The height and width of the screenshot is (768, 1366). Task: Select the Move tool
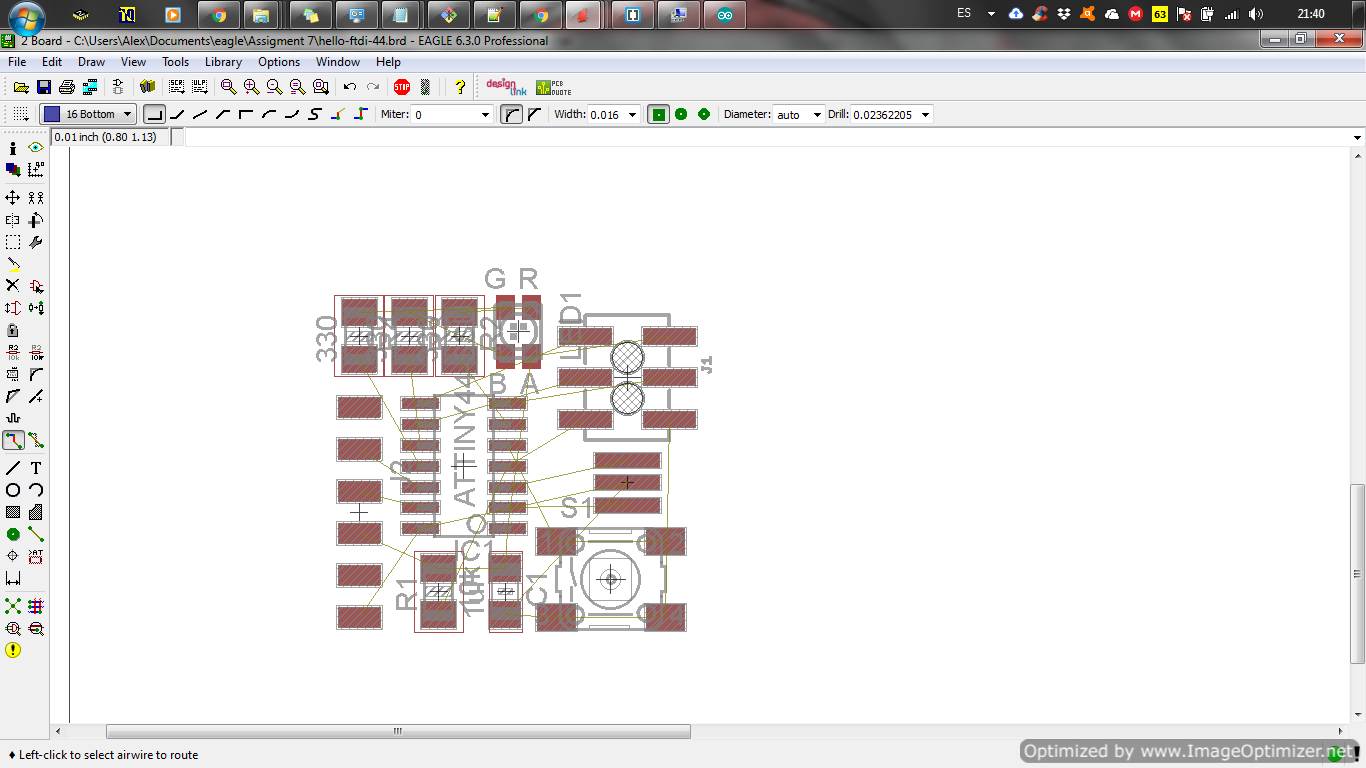(13, 198)
